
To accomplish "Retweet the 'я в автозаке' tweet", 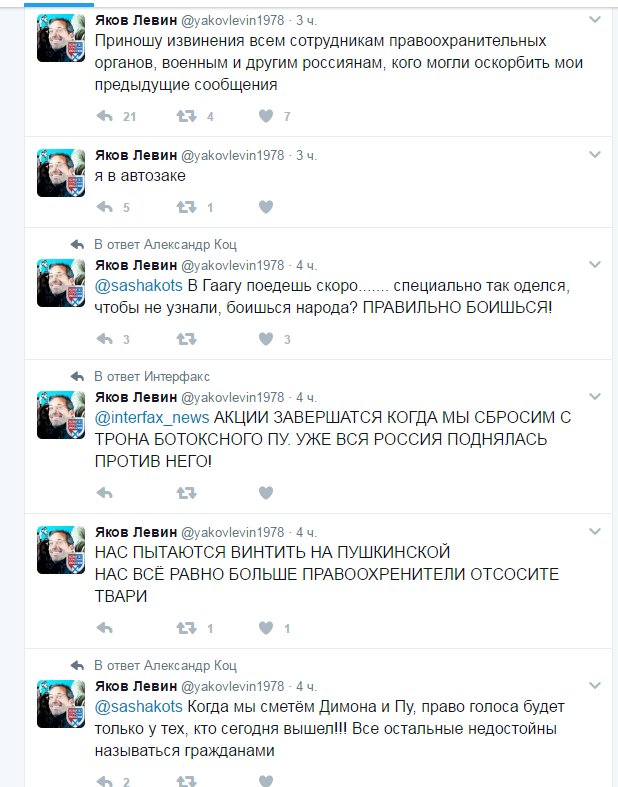I will click(x=186, y=207).
